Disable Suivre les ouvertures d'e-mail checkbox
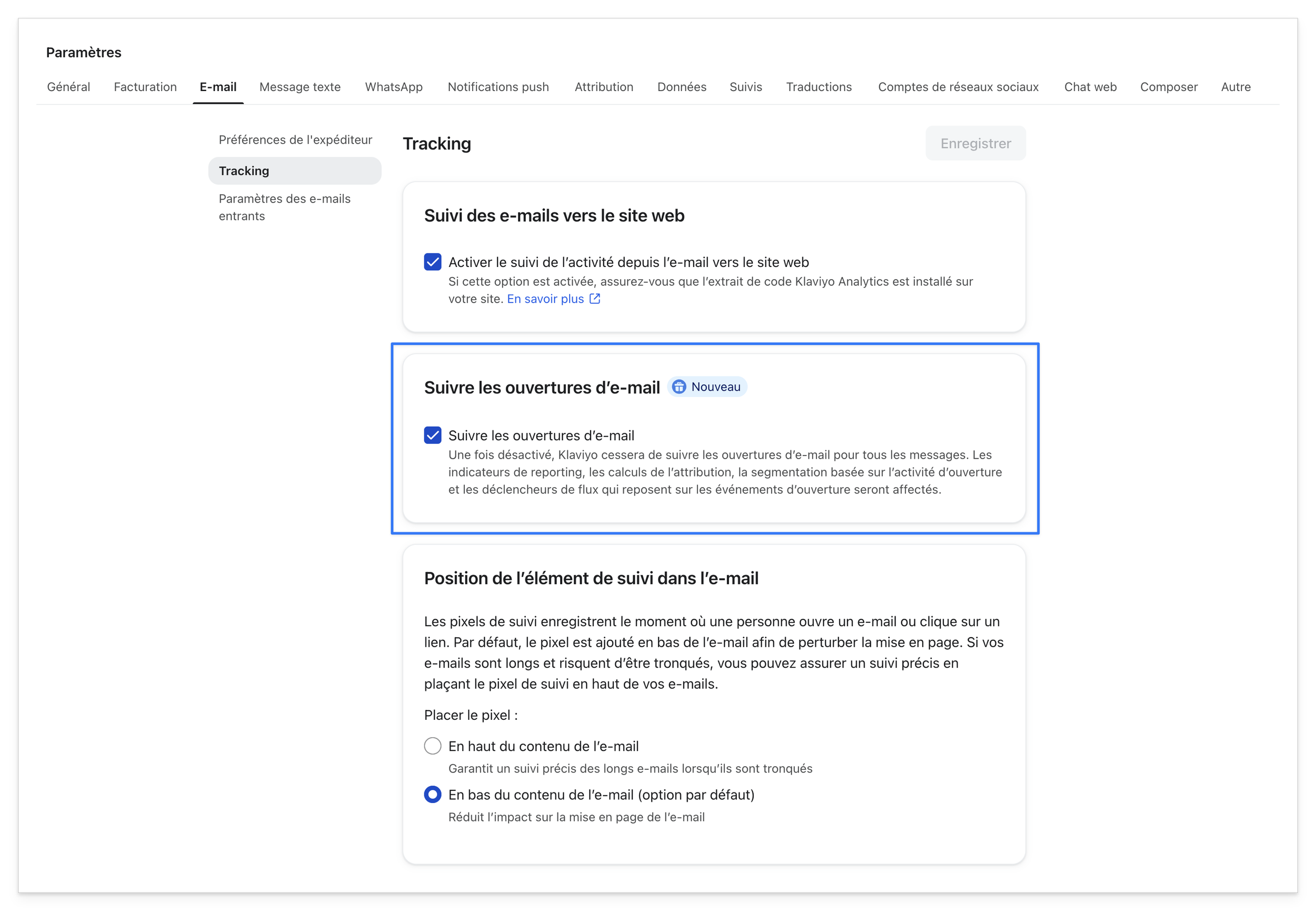The width and height of the screenshot is (1316, 911). 432,435
